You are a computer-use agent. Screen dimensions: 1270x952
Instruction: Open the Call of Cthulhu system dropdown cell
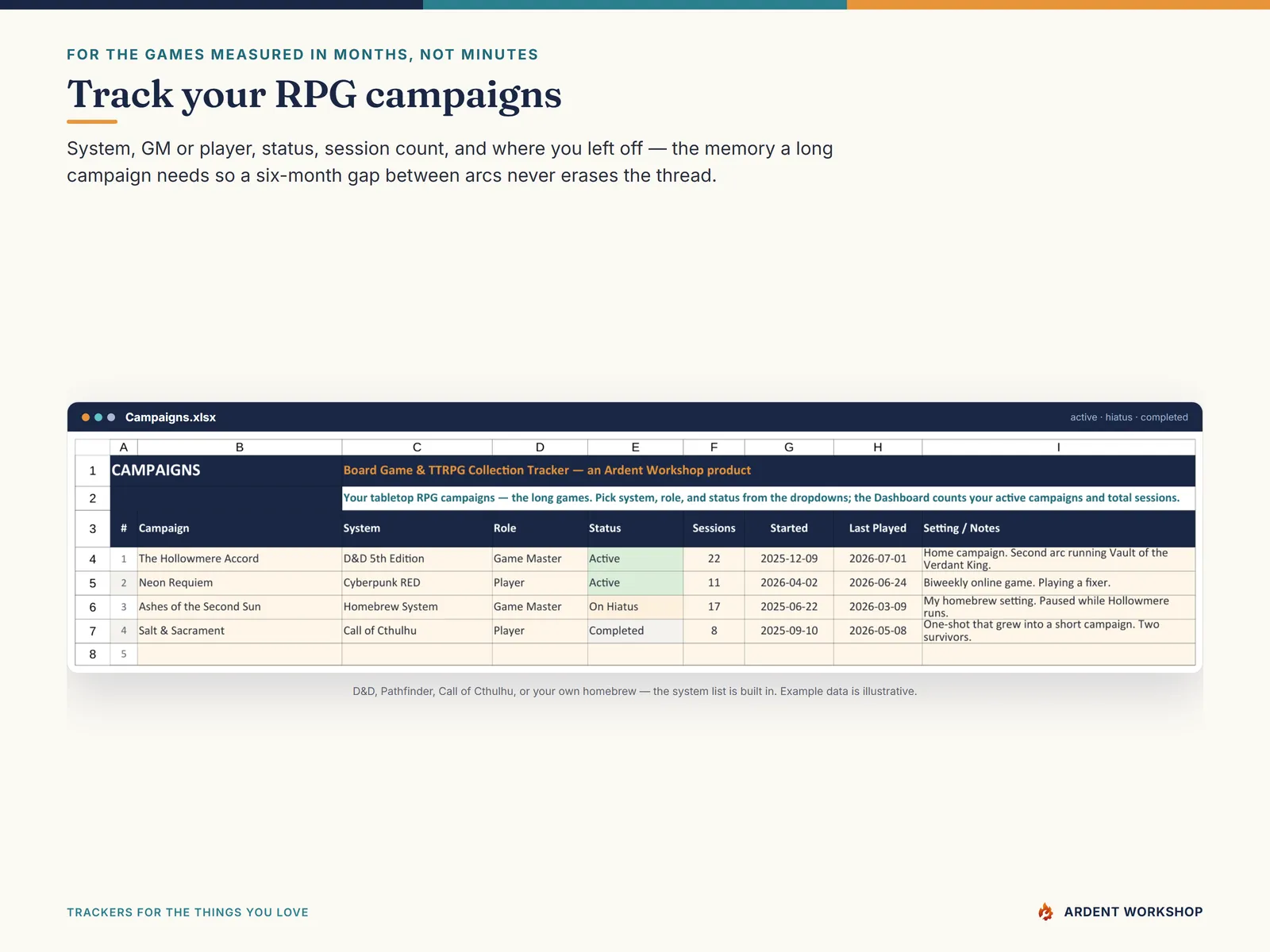417,631
